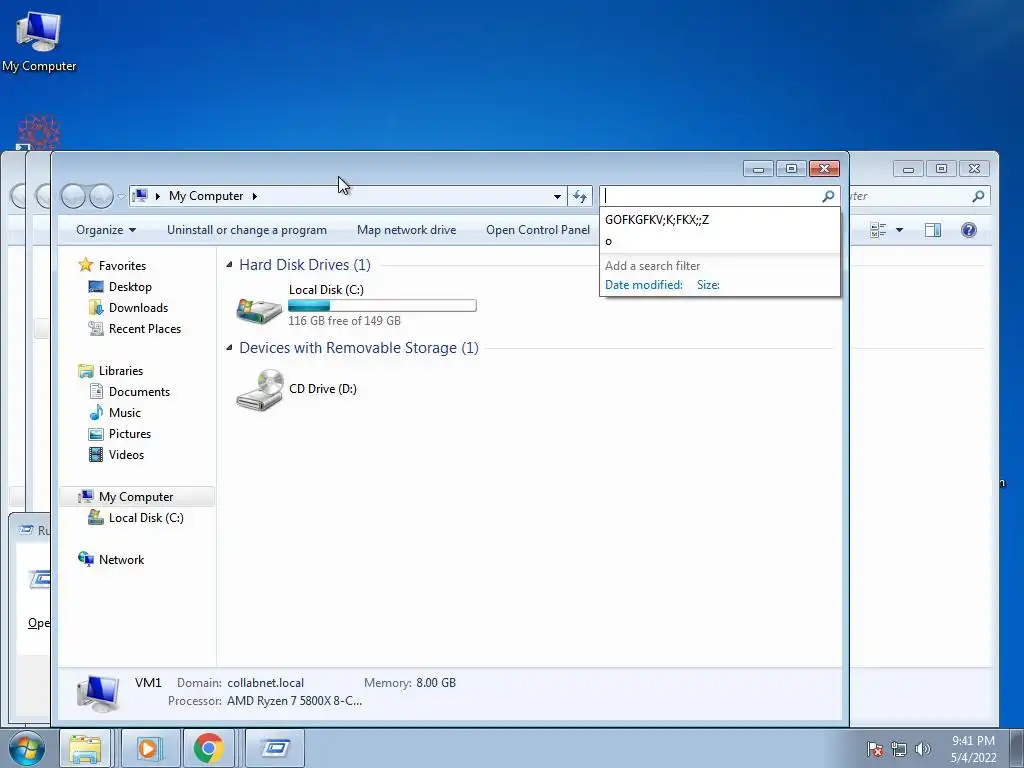Open Recent Places in Favorites
Image resolution: width=1024 pixels, height=768 pixels.
144,328
